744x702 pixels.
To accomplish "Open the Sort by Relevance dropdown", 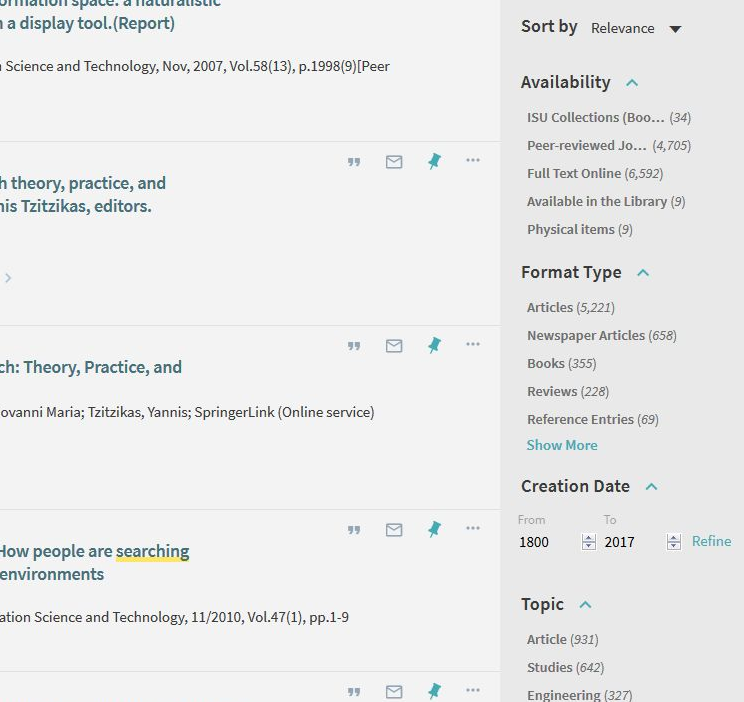I will pos(636,28).
